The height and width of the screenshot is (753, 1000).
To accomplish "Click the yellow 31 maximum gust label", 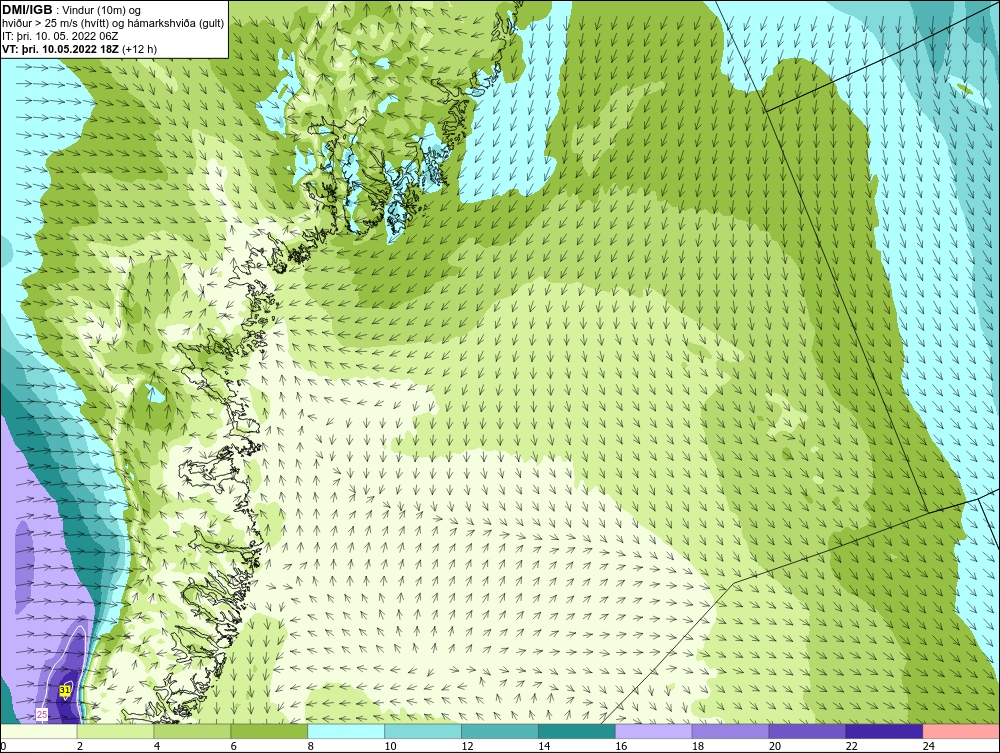I will tap(64, 691).
